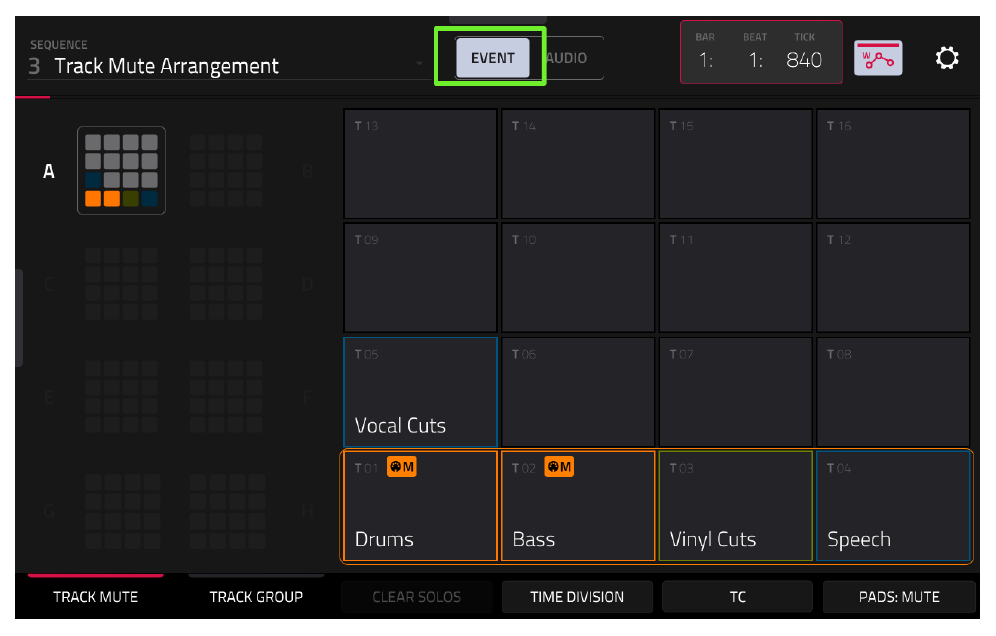996x636 pixels.
Task: Toggle track pad T12
Action: click(x=893, y=278)
